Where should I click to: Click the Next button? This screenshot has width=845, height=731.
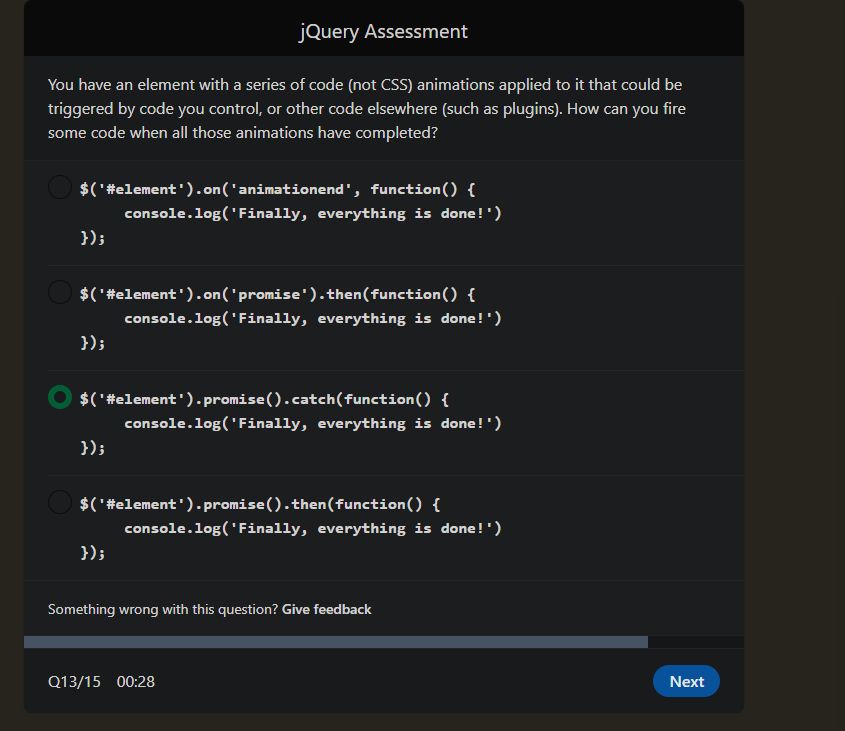coord(686,681)
